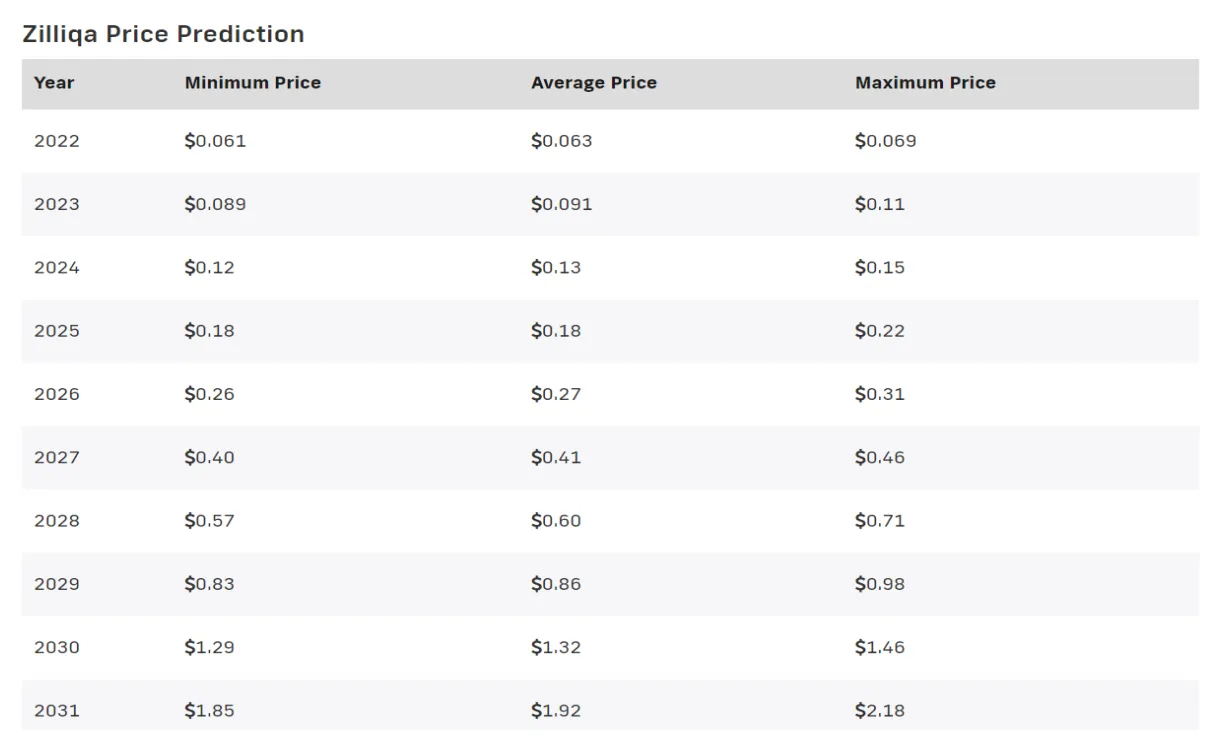Click the Zilliqa Price Prediction heading
The height and width of the screenshot is (740, 1220).
click(163, 34)
